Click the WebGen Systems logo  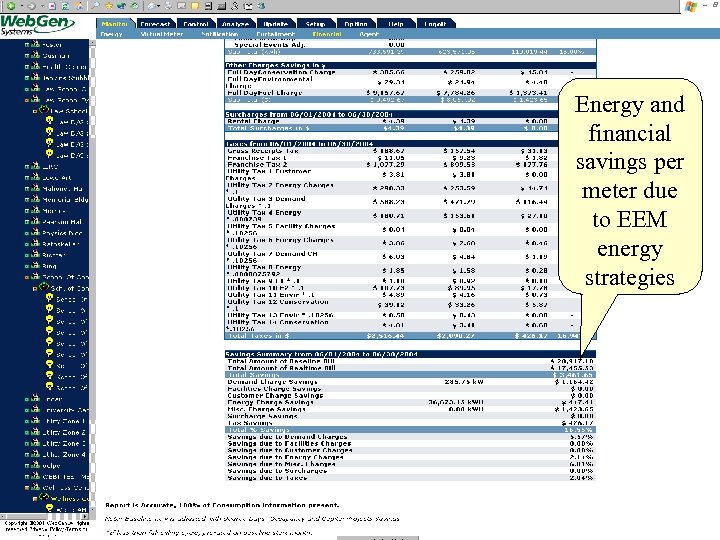(37, 25)
